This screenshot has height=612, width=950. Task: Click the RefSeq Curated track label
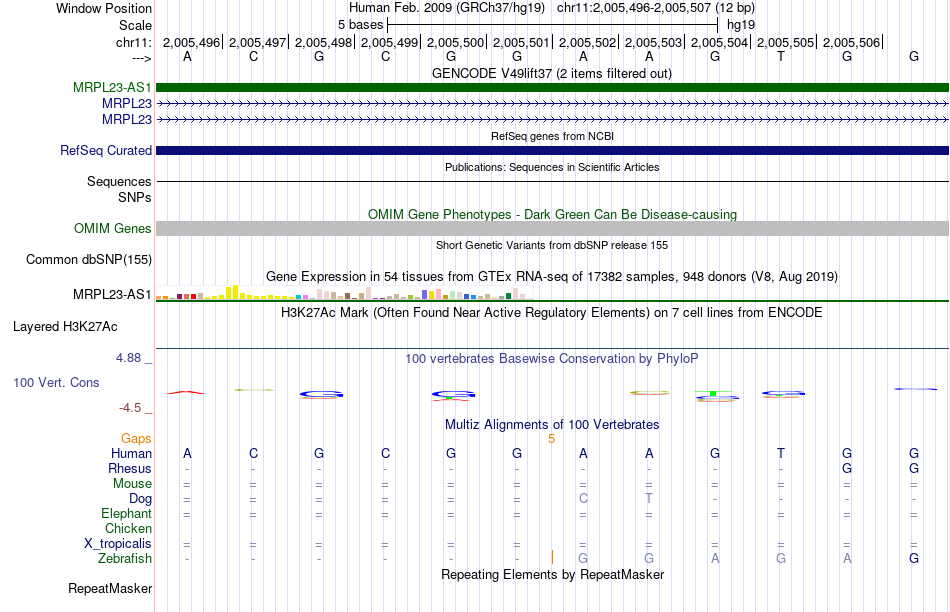click(x=105, y=150)
